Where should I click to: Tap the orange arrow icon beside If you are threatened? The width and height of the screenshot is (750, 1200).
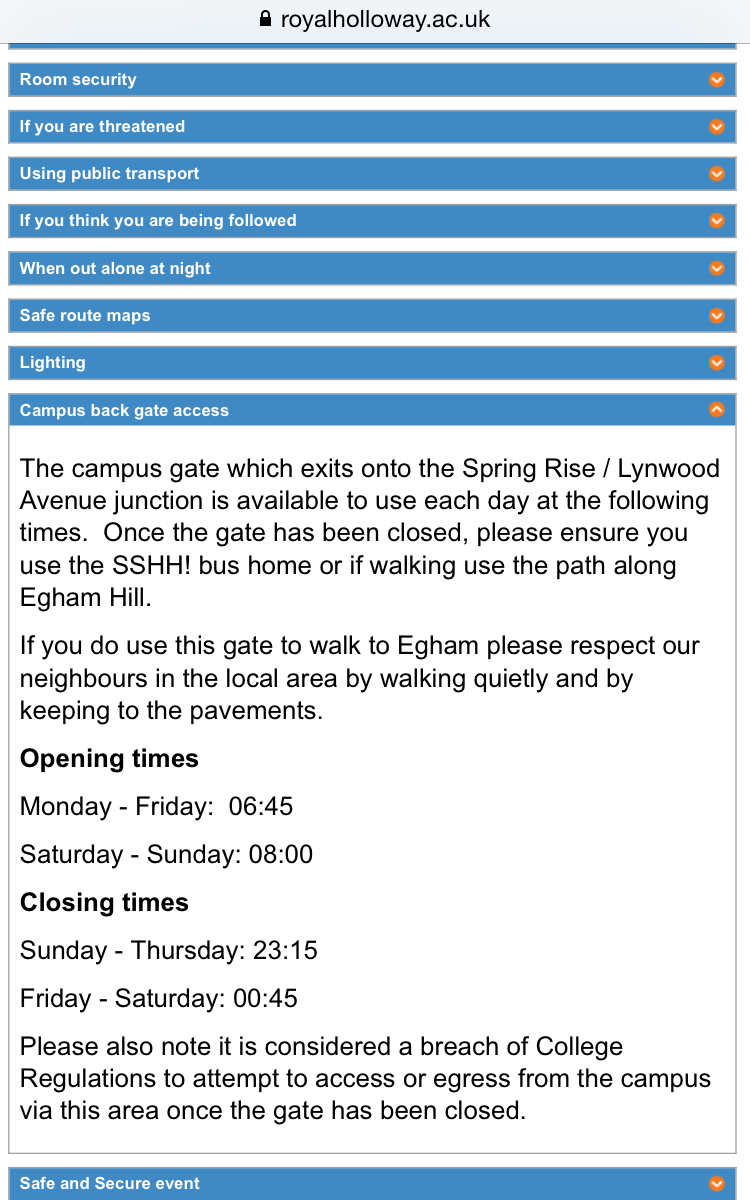click(716, 127)
